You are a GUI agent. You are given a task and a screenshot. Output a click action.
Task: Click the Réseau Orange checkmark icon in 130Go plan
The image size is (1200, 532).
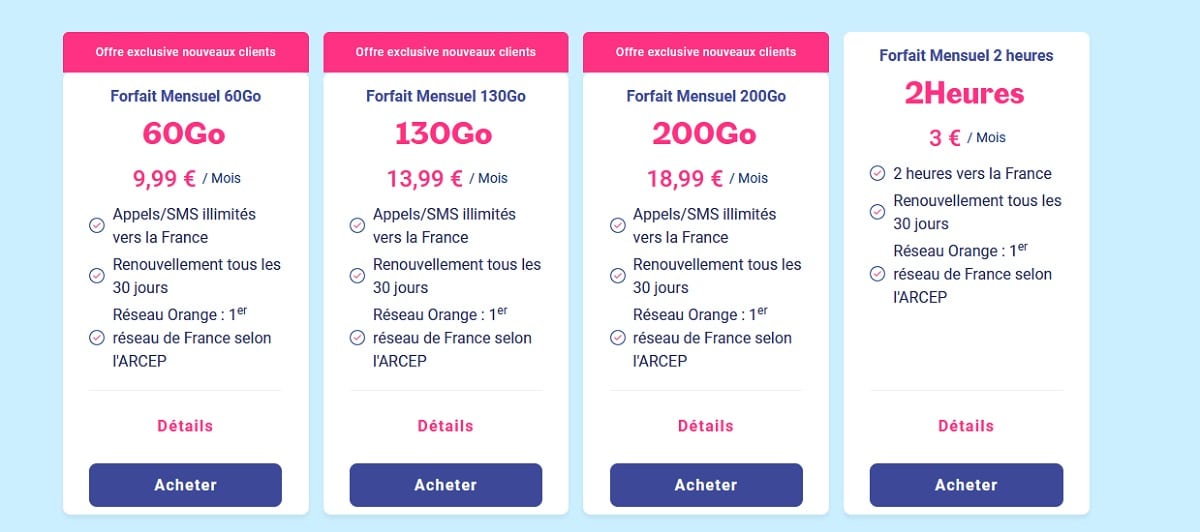(x=357, y=337)
